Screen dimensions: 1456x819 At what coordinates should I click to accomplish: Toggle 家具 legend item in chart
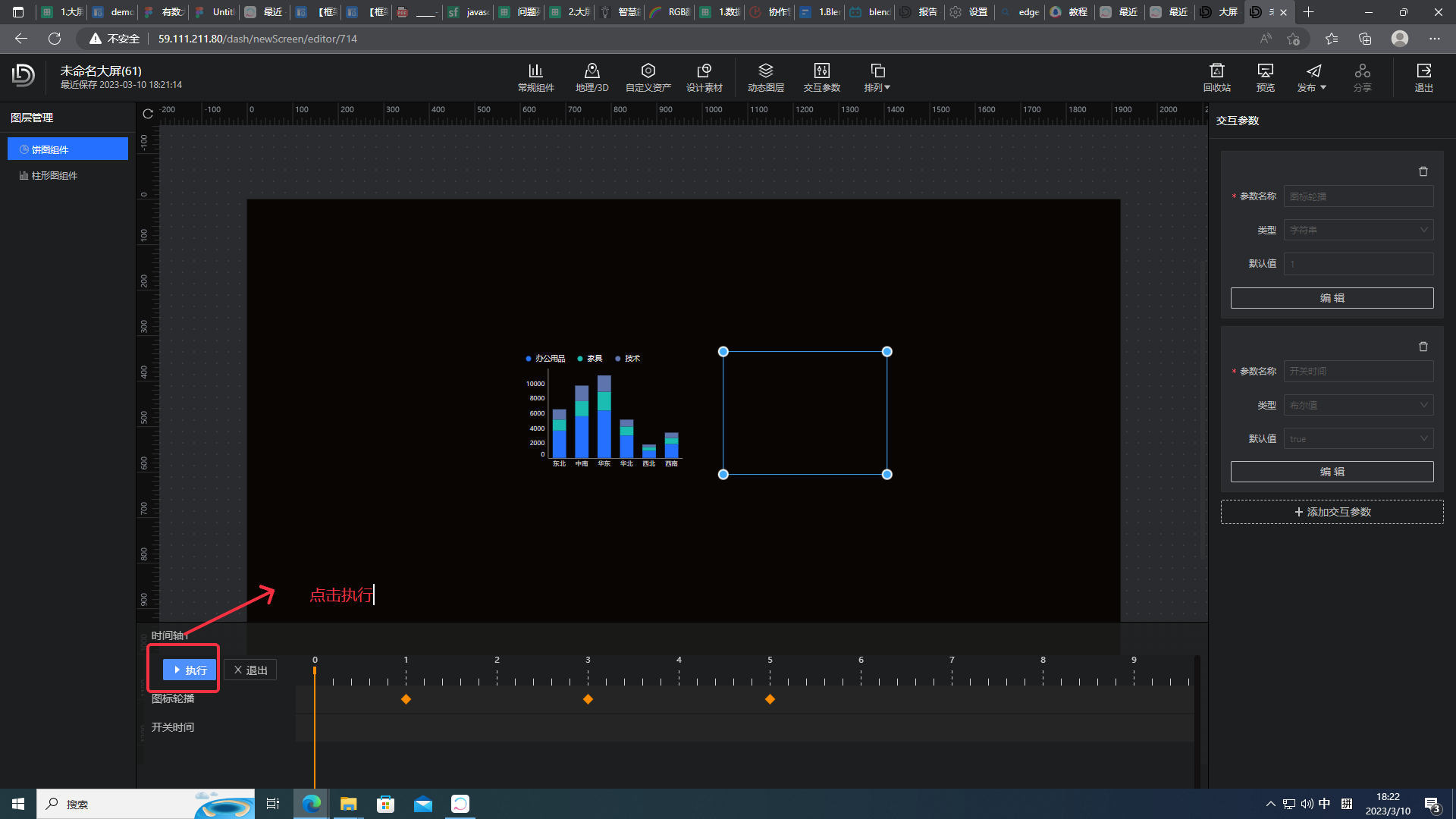[589, 358]
